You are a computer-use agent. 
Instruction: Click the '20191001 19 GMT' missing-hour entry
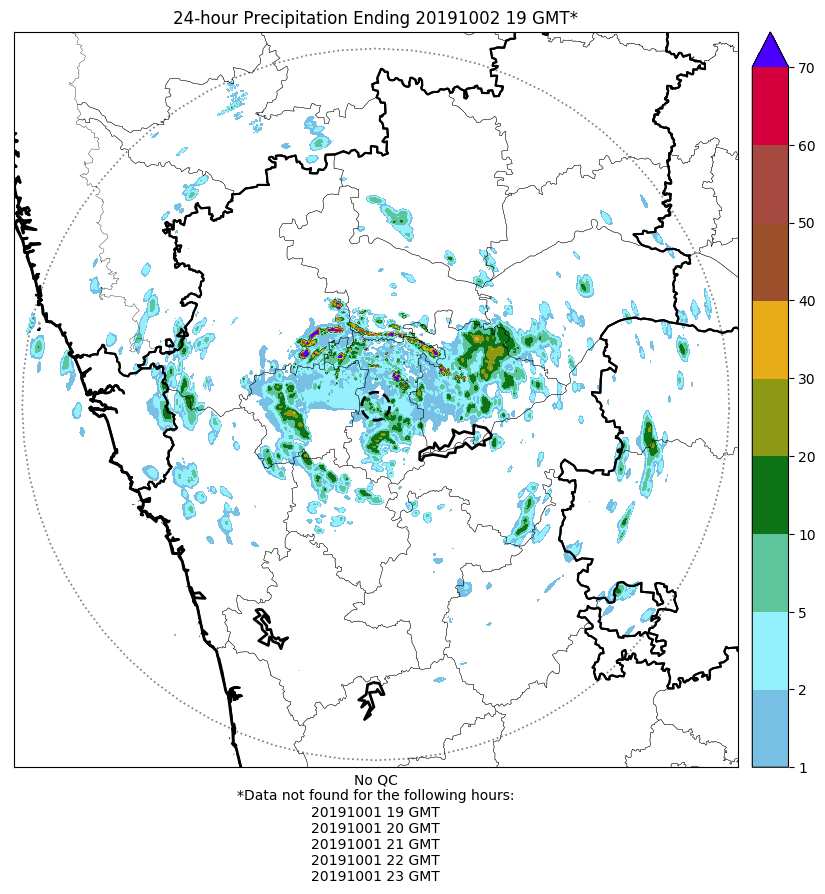coord(375,812)
